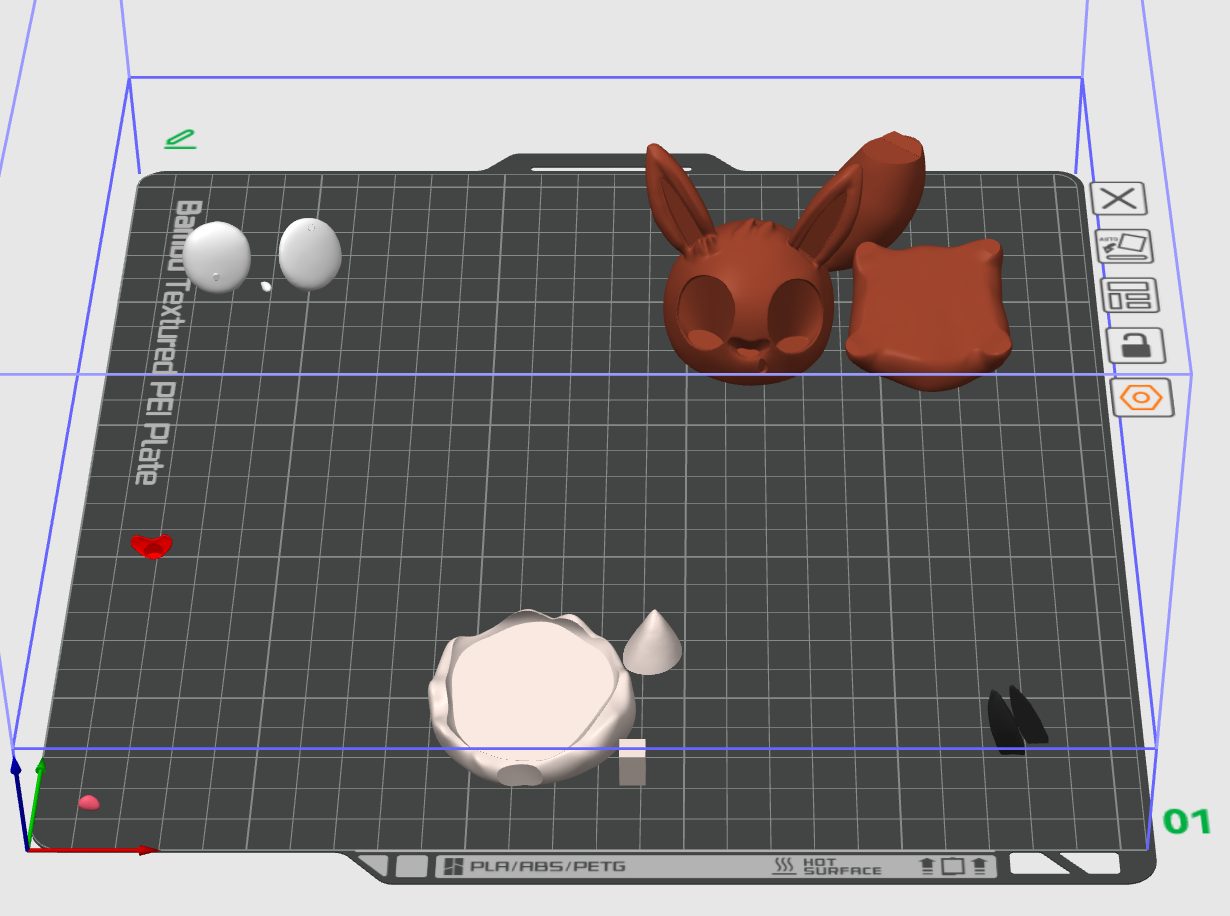The width and height of the screenshot is (1230, 916).
Task: Arrange objects using the plate layout icon
Action: pyautogui.click(x=1129, y=295)
